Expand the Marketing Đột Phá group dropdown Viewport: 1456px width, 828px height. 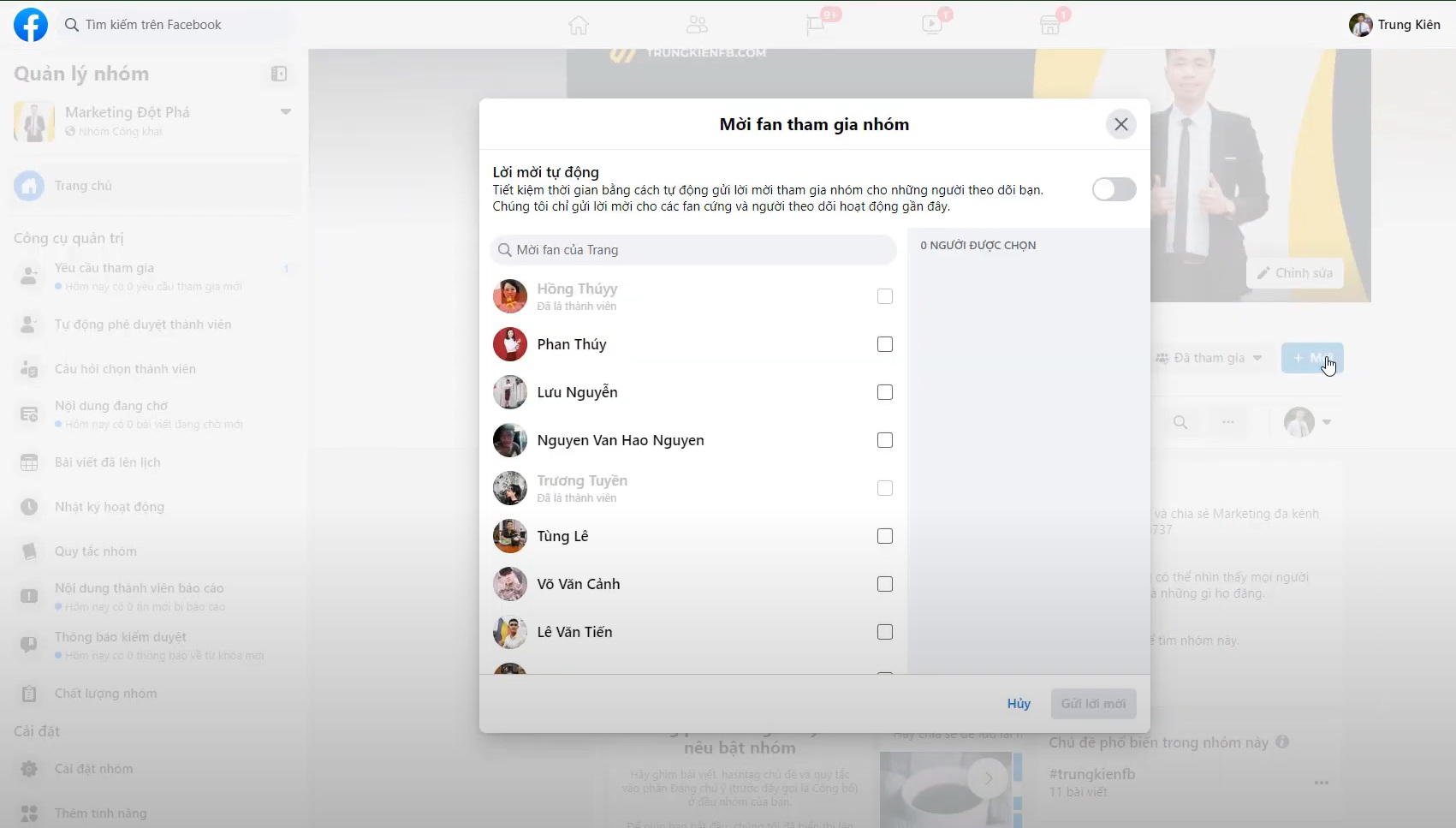[286, 112]
